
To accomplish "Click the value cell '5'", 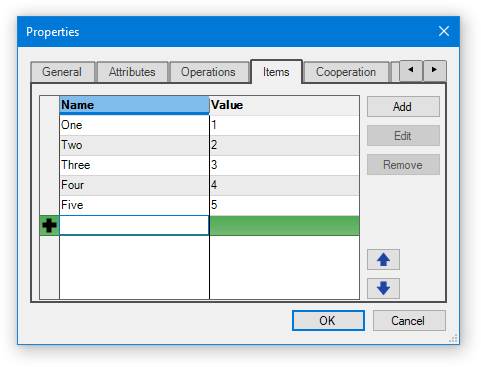I will point(284,205).
